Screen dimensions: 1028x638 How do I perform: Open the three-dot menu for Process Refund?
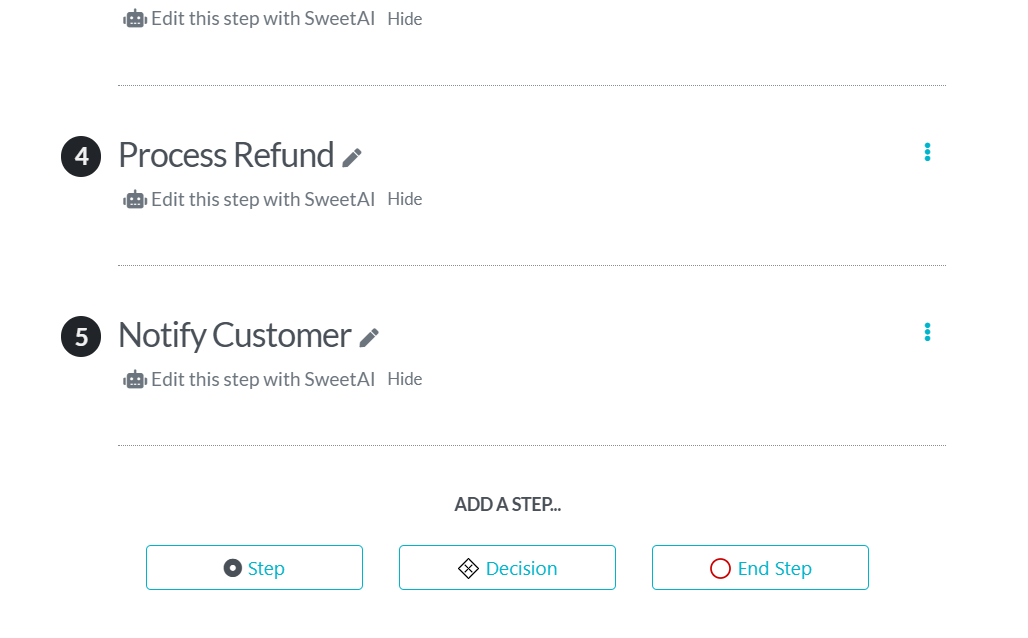click(x=927, y=152)
